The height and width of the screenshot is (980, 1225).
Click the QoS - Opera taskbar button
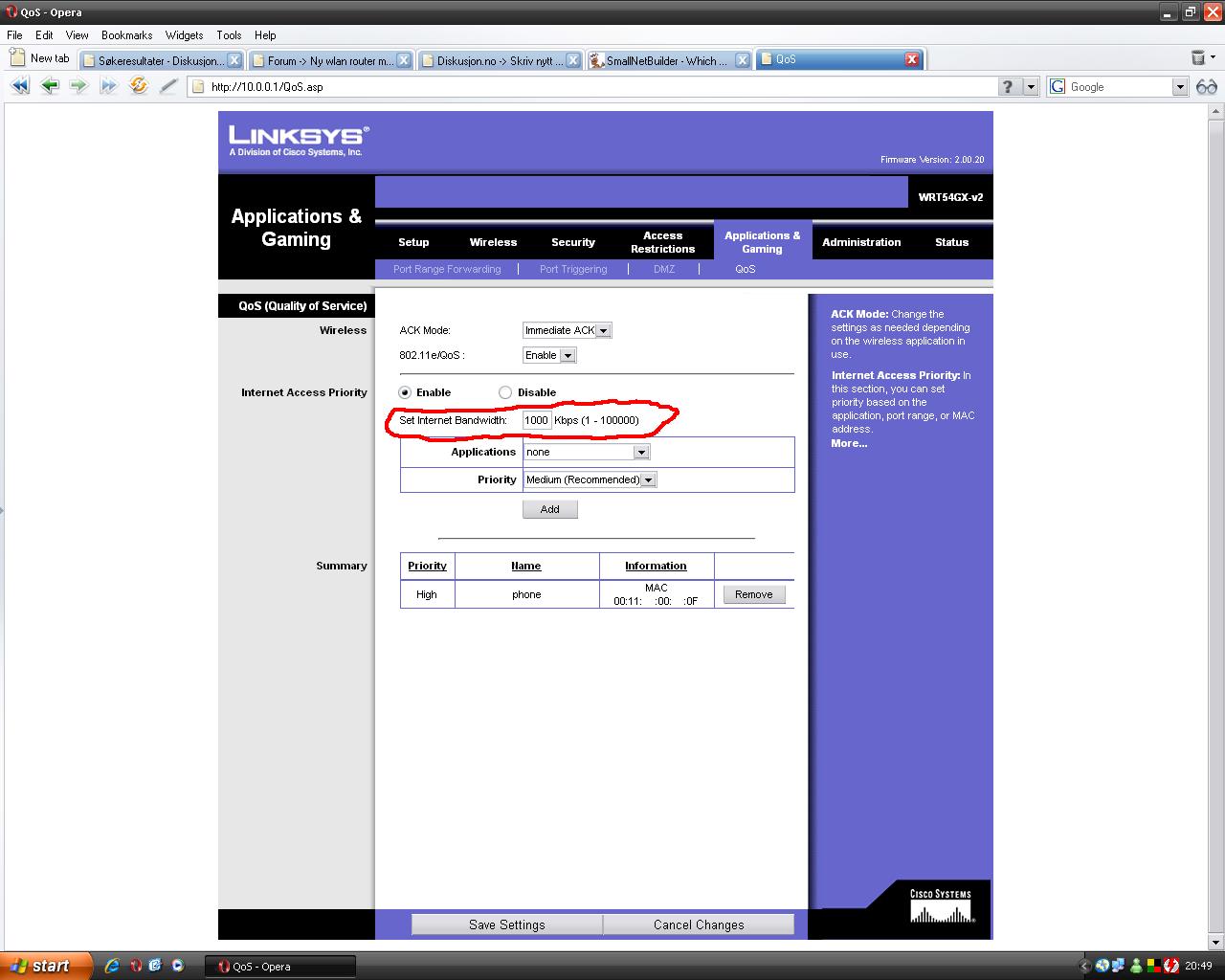280,967
